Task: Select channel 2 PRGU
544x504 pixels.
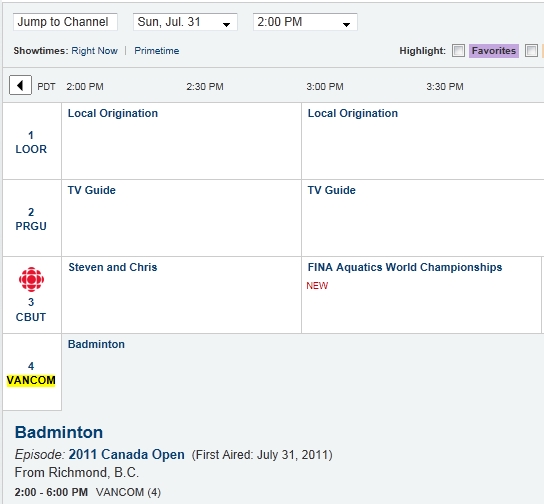Action: (x=31, y=219)
